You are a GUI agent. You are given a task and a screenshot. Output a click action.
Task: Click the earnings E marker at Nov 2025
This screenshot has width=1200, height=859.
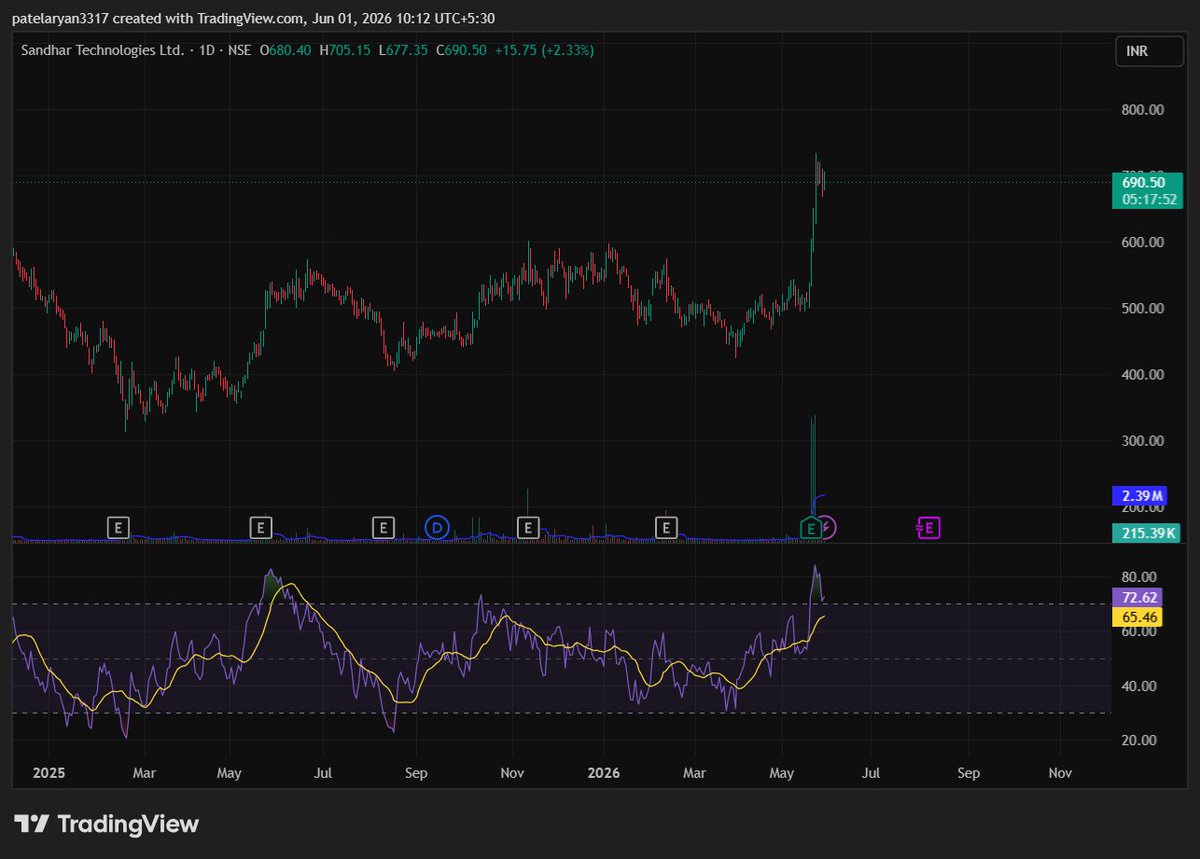click(528, 526)
